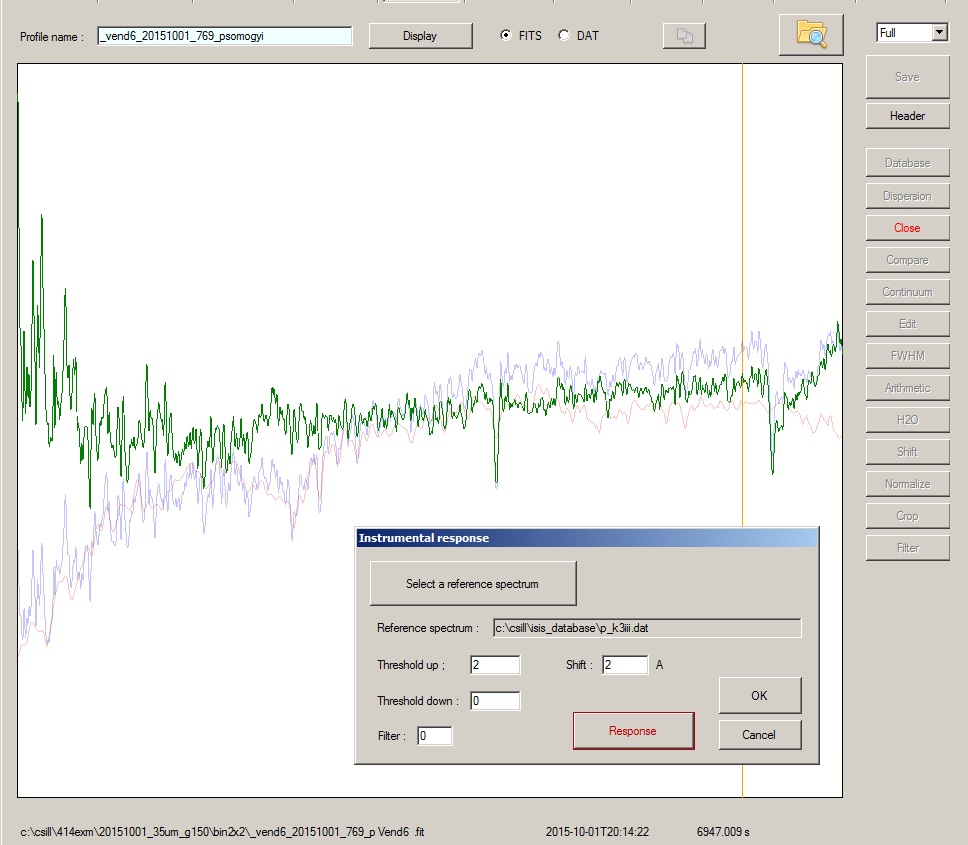Click the Shift value field
Screen dimensions: 968x845
tap(625, 665)
